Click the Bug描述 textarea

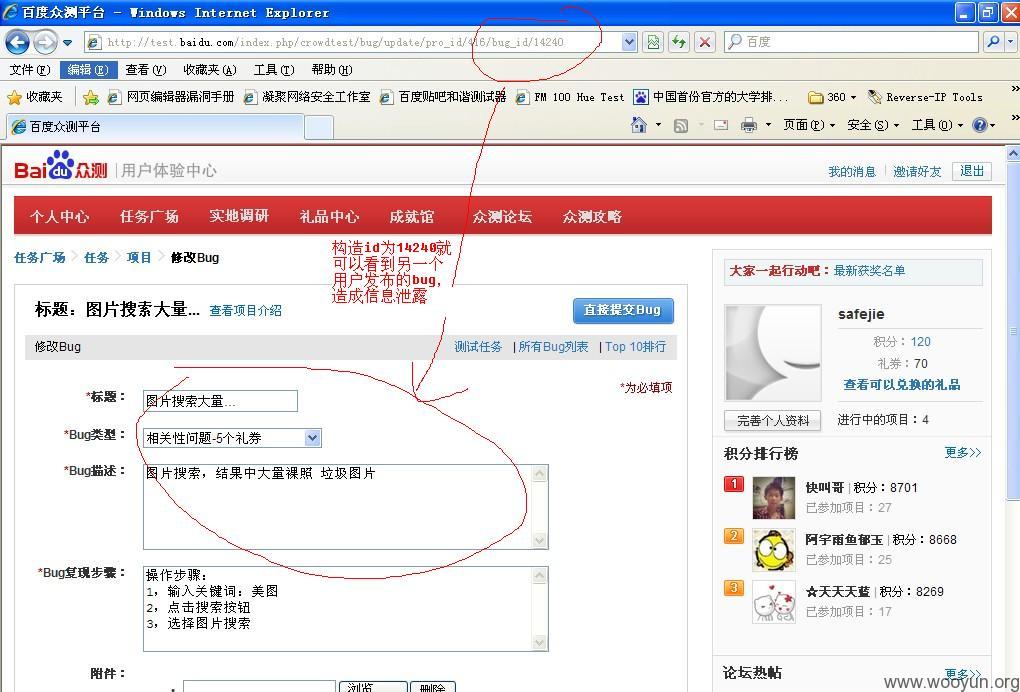point(345,507)
